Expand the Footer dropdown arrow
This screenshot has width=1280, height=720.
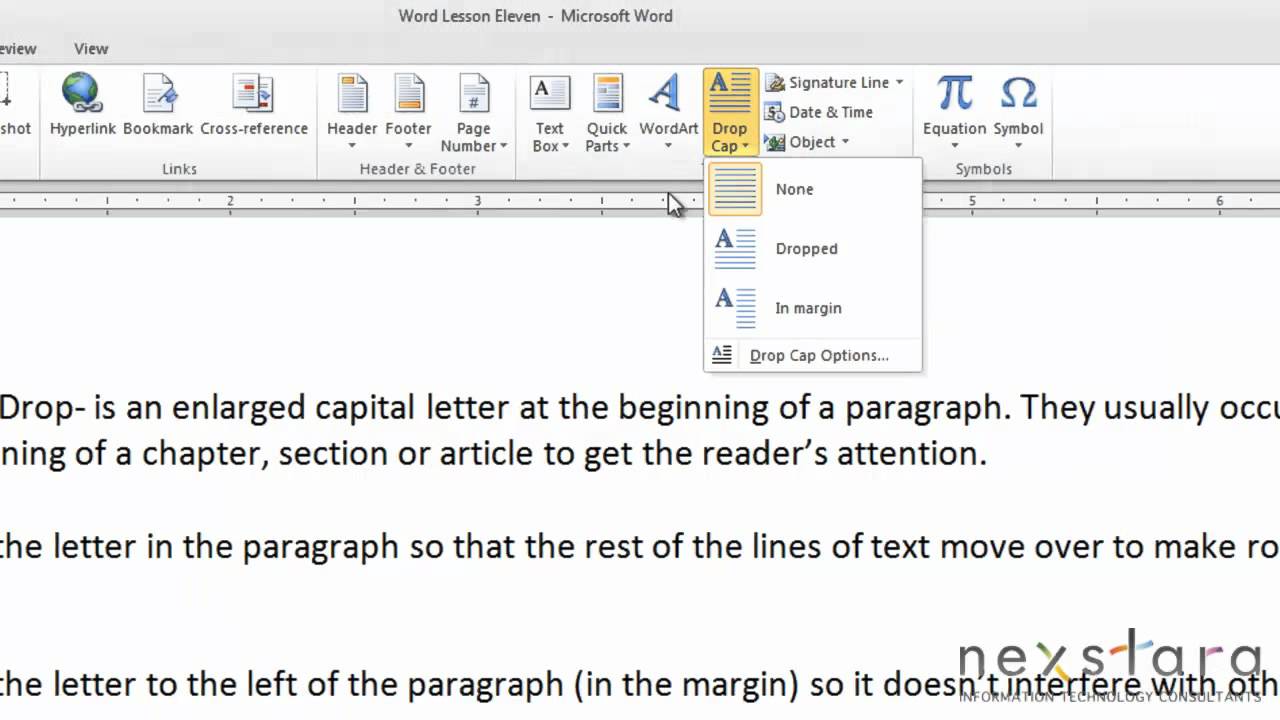point(408,146)
